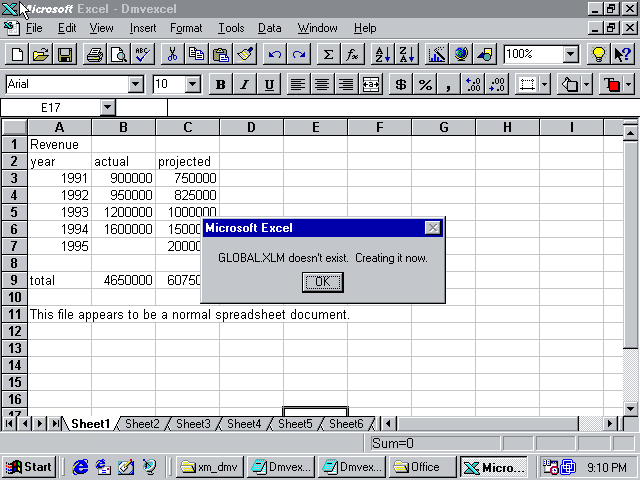Screen dimensions: 640x480
Task: Open the Name Box dropdown arrow
Action: pos(107,107)
